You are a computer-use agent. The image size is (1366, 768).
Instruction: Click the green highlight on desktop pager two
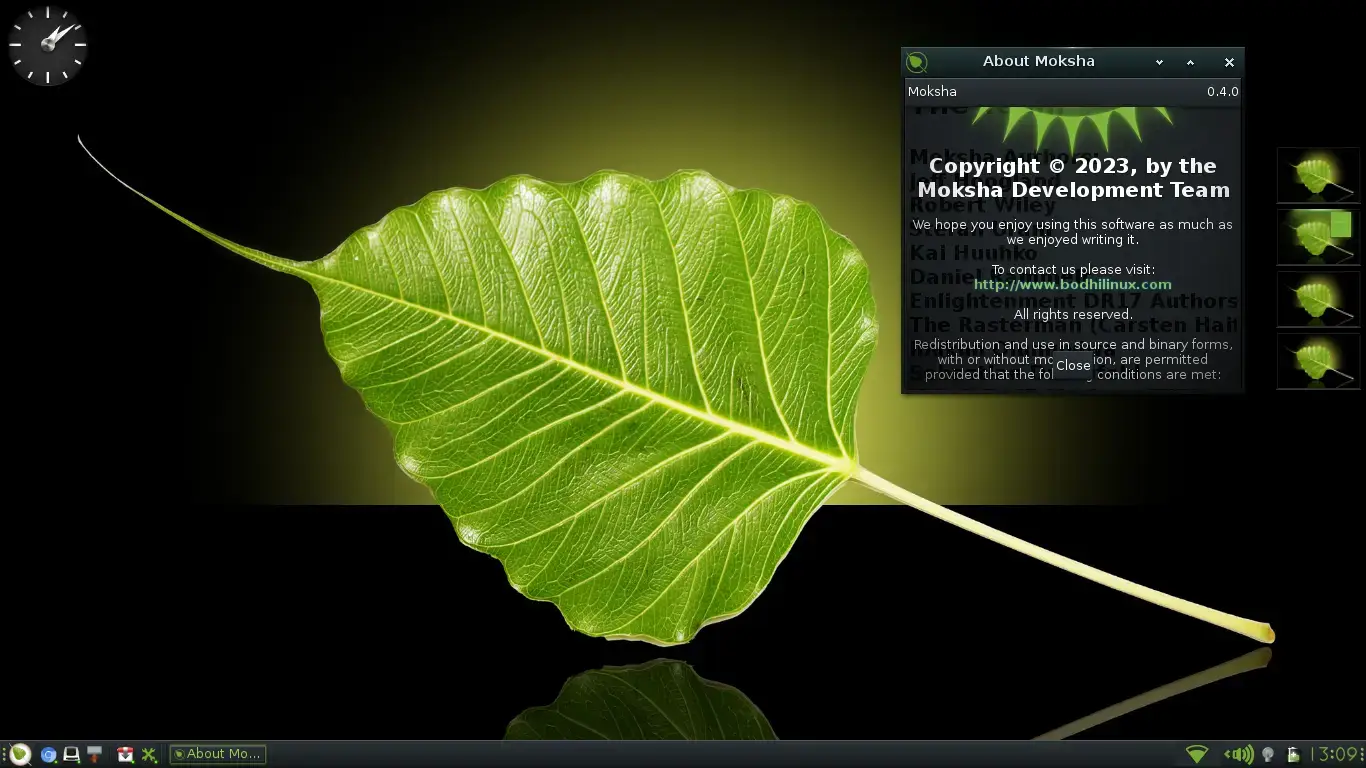click(1340, 222)
